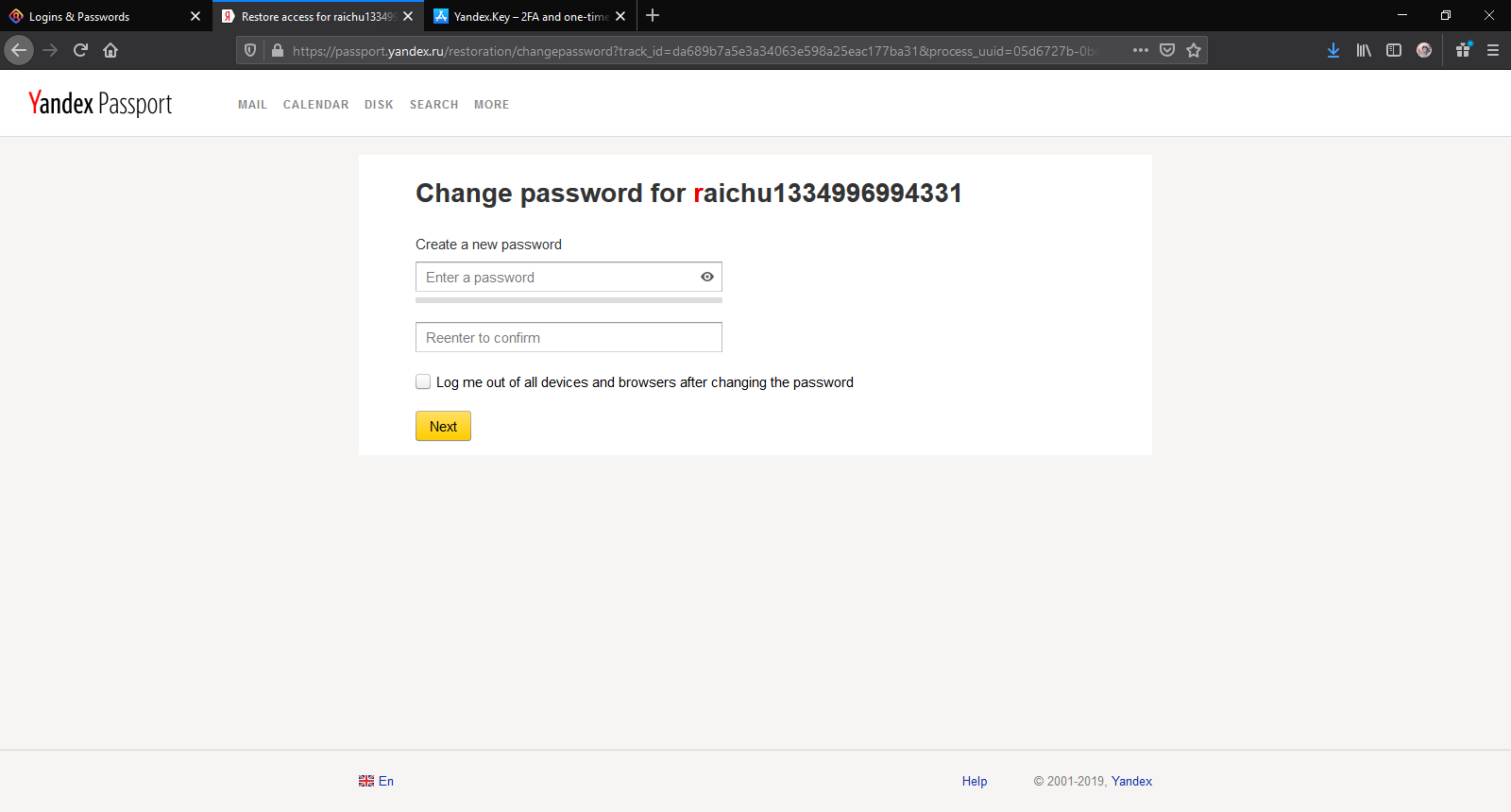Bookmark this page with star

1194,50
